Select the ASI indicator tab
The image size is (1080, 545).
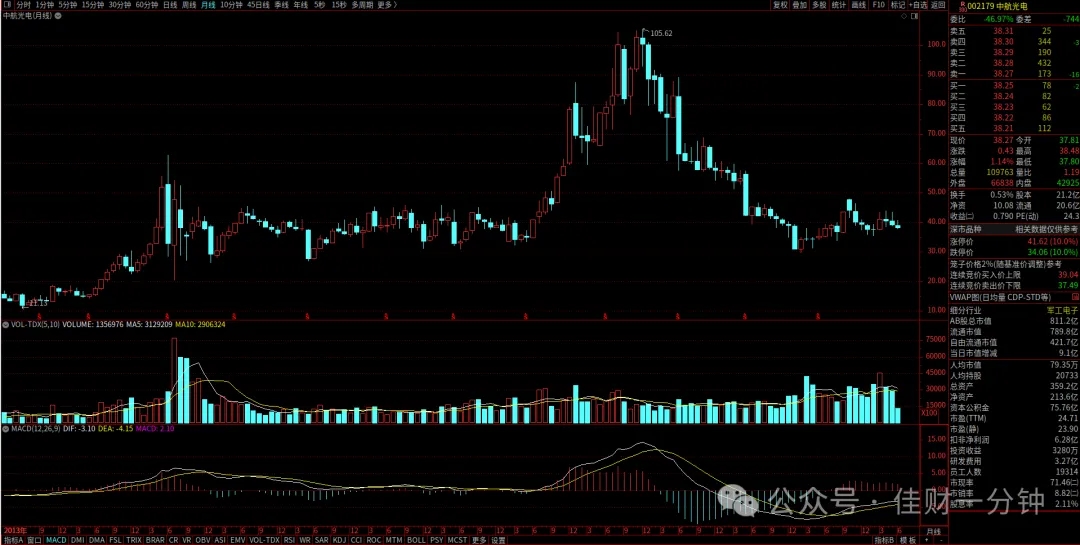pos(220,540)
